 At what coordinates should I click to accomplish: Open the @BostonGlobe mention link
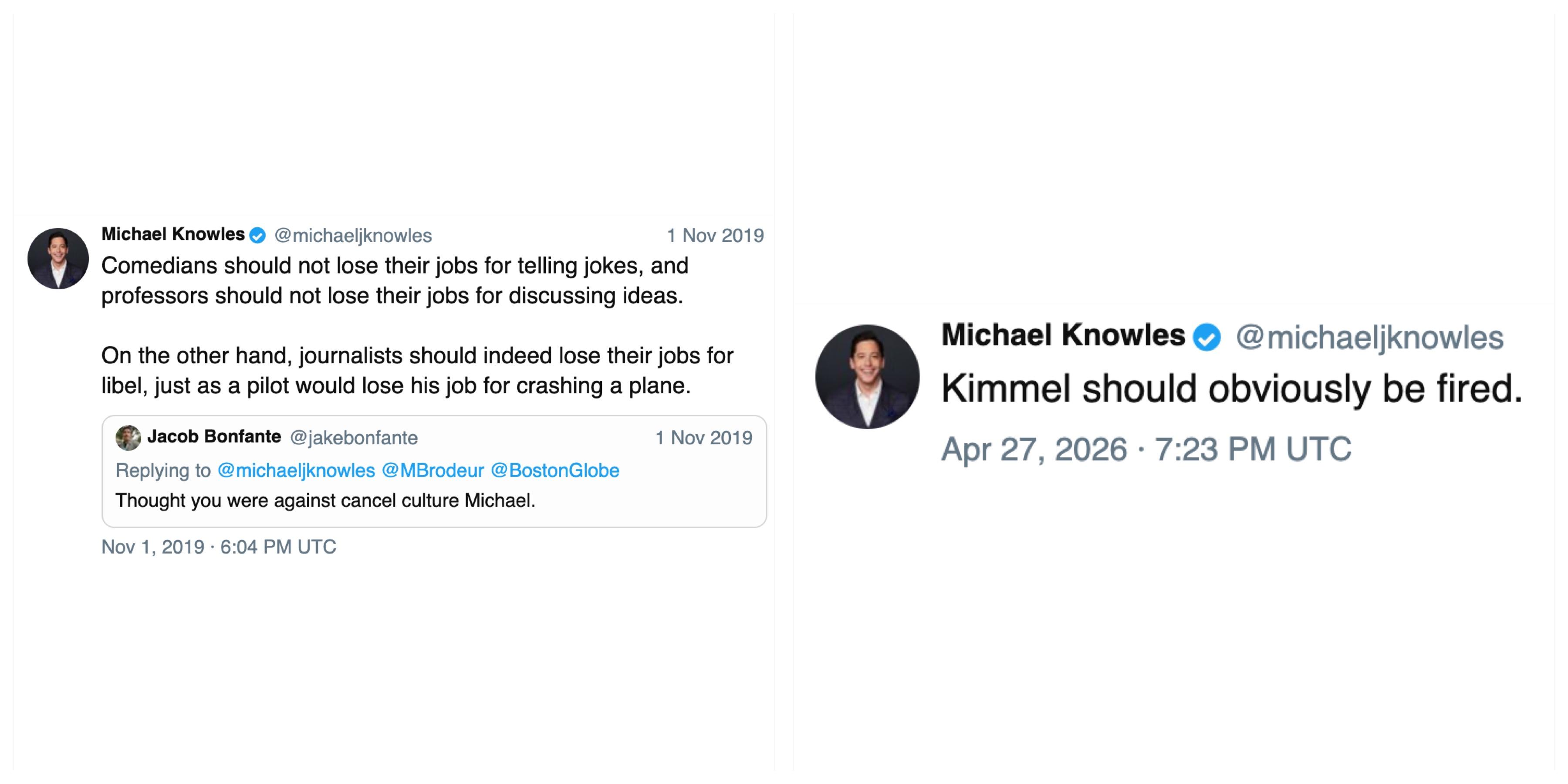click(554, 470)
